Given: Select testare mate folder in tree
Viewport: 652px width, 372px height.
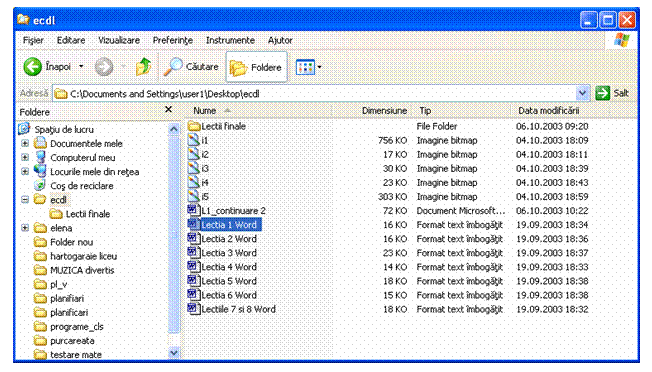Looking at the screenshot, I should [x=76, y=355].
